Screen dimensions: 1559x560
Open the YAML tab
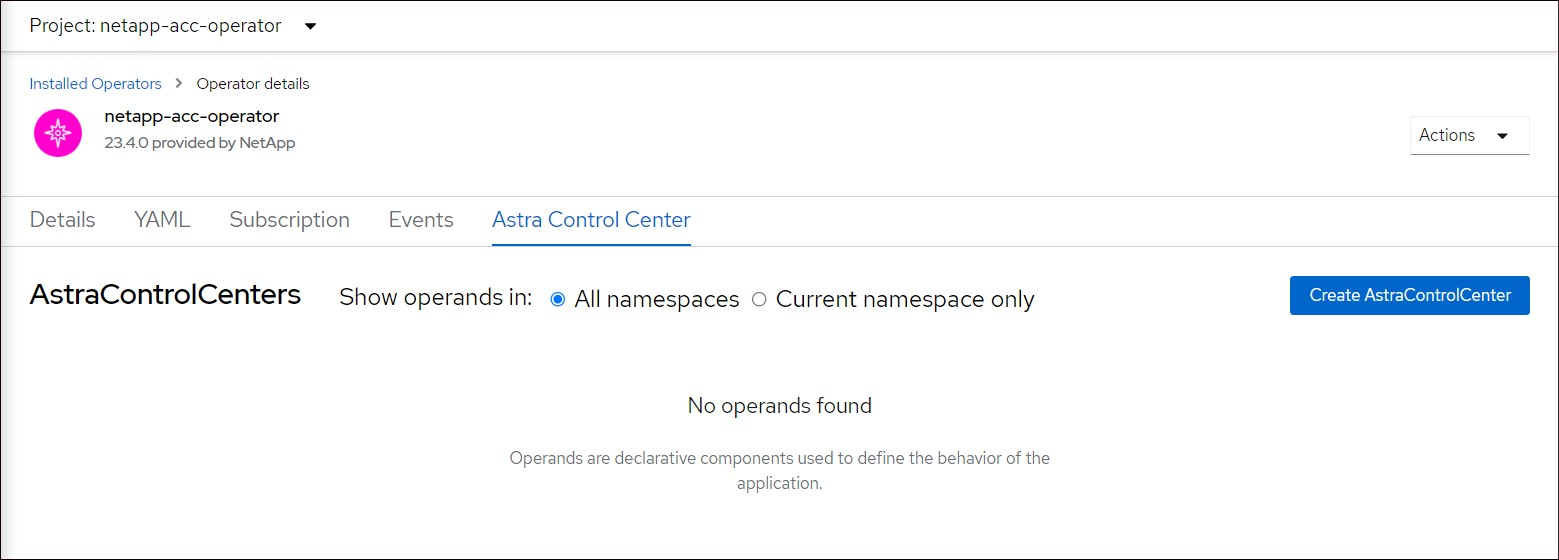pyautogui.click(x=162, y=220)
